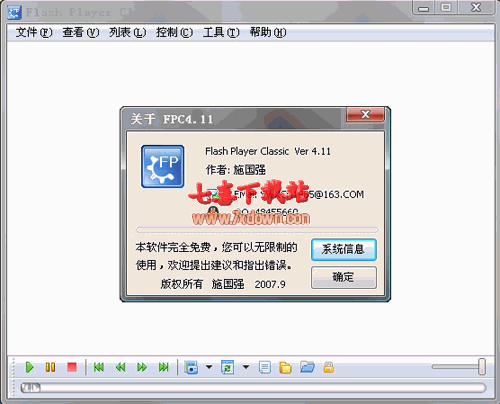
Task: Click the green rewind icon
Action: pyautogui.click(x=120, y=367)
